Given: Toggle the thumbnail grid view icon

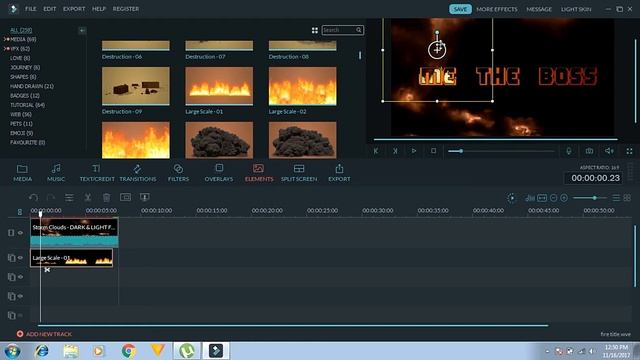Looking at the screenshot, I should click(x=315, y=30).
